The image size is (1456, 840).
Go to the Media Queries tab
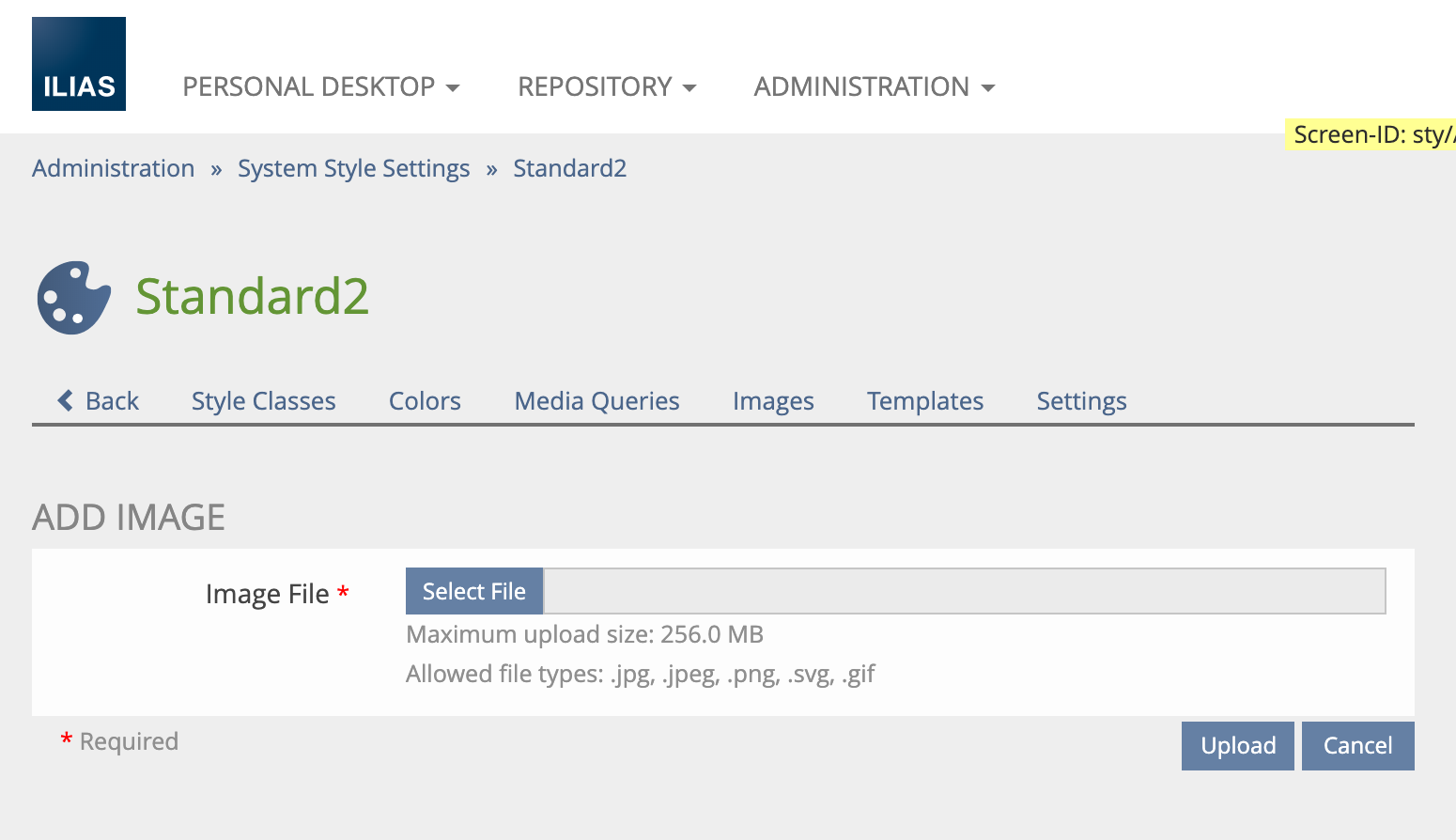596,401
